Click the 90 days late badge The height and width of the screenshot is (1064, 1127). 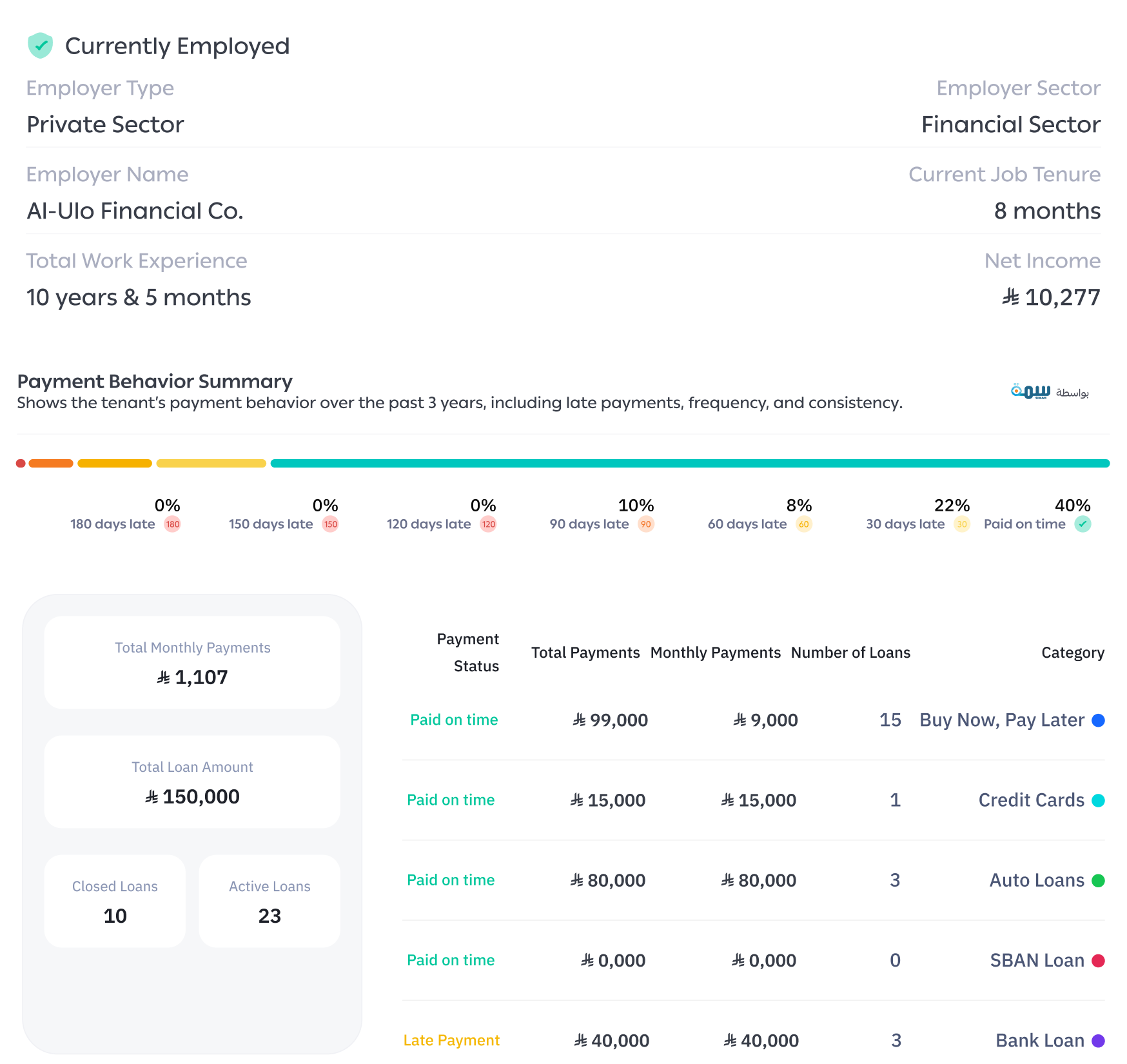coord(645,524)
